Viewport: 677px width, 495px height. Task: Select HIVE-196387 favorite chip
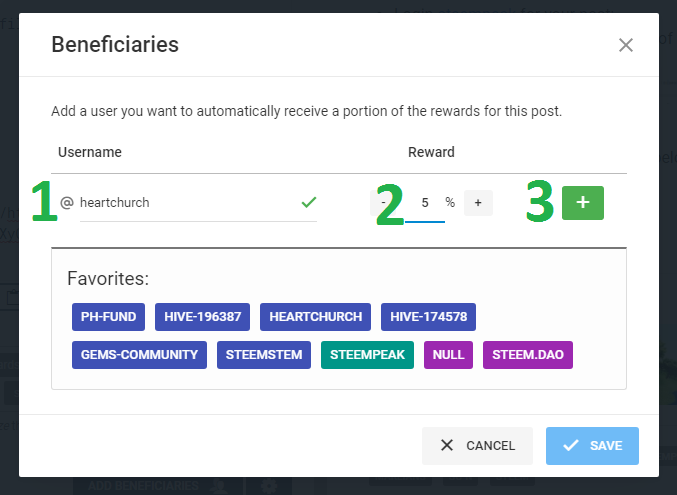(202, 317)
